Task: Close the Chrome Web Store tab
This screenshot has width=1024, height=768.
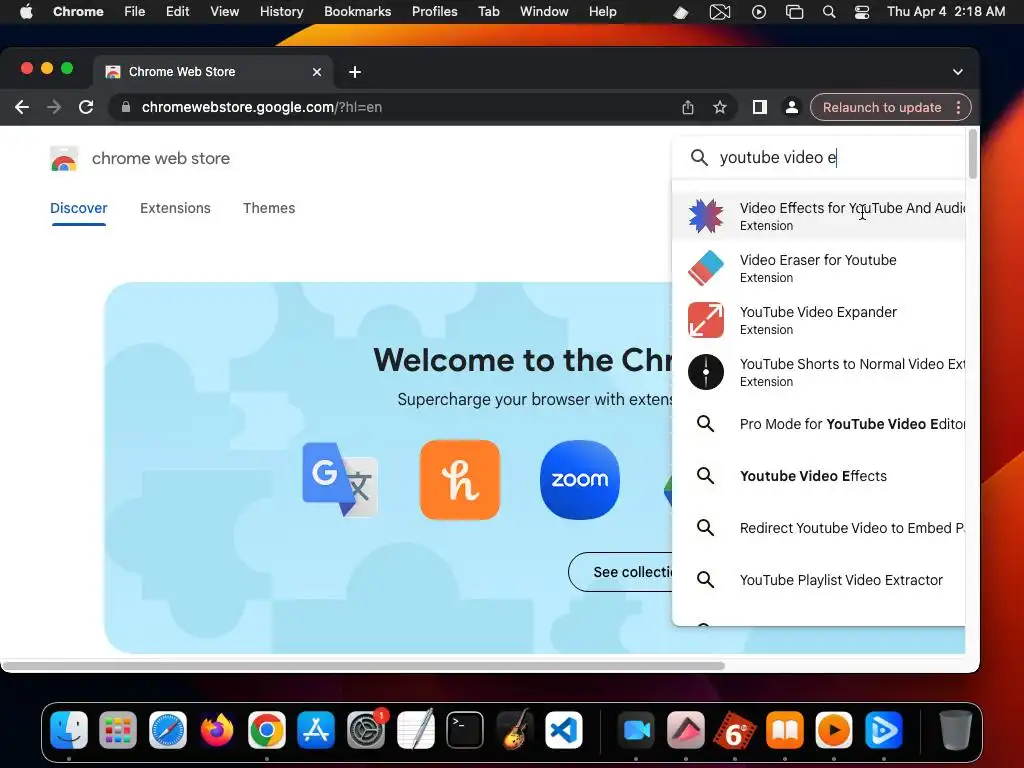Action: click(x=317, y=72)
